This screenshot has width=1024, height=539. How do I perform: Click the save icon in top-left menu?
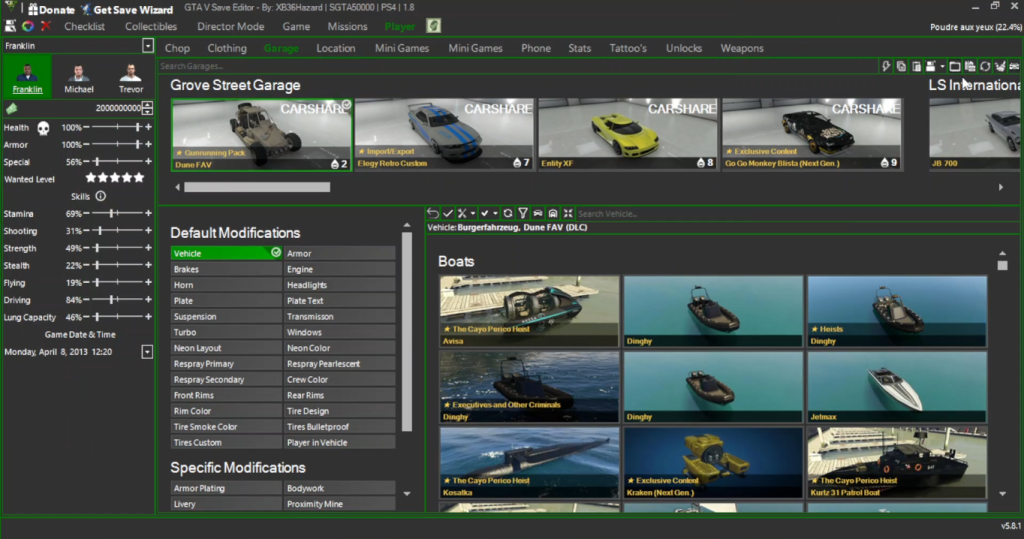[x=10, y=26]
